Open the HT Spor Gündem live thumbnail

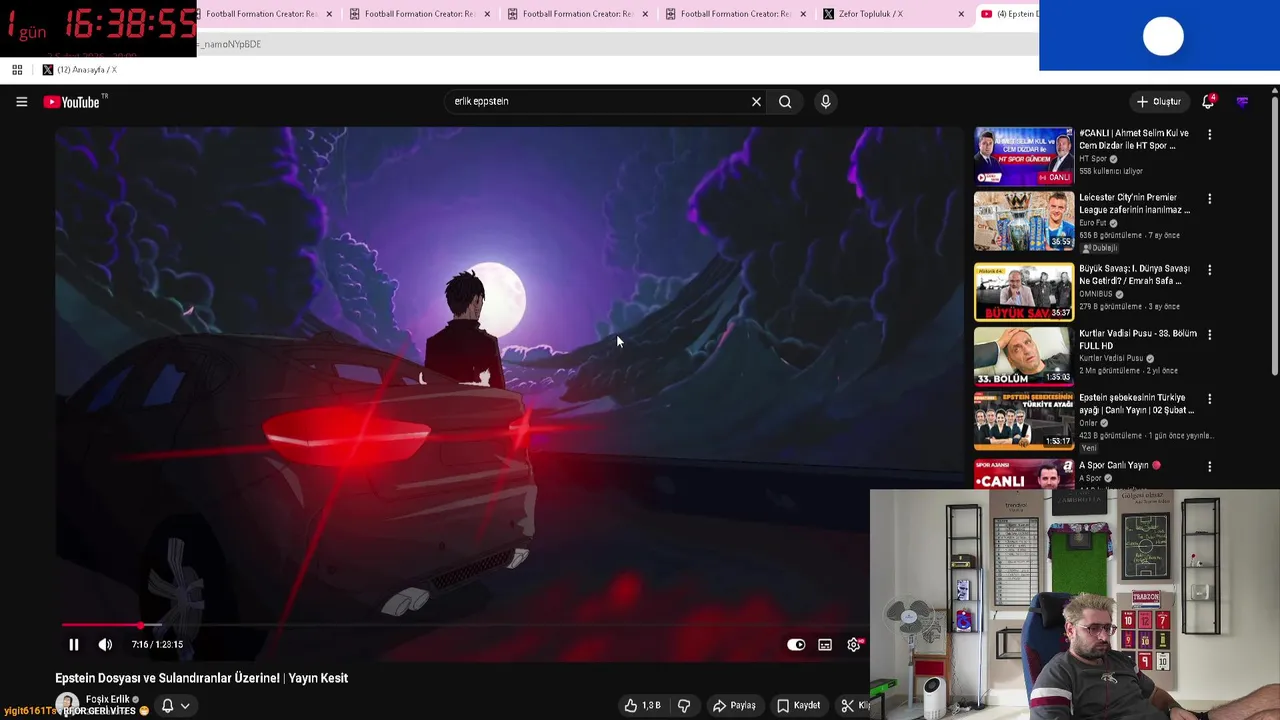point(1024,155)
